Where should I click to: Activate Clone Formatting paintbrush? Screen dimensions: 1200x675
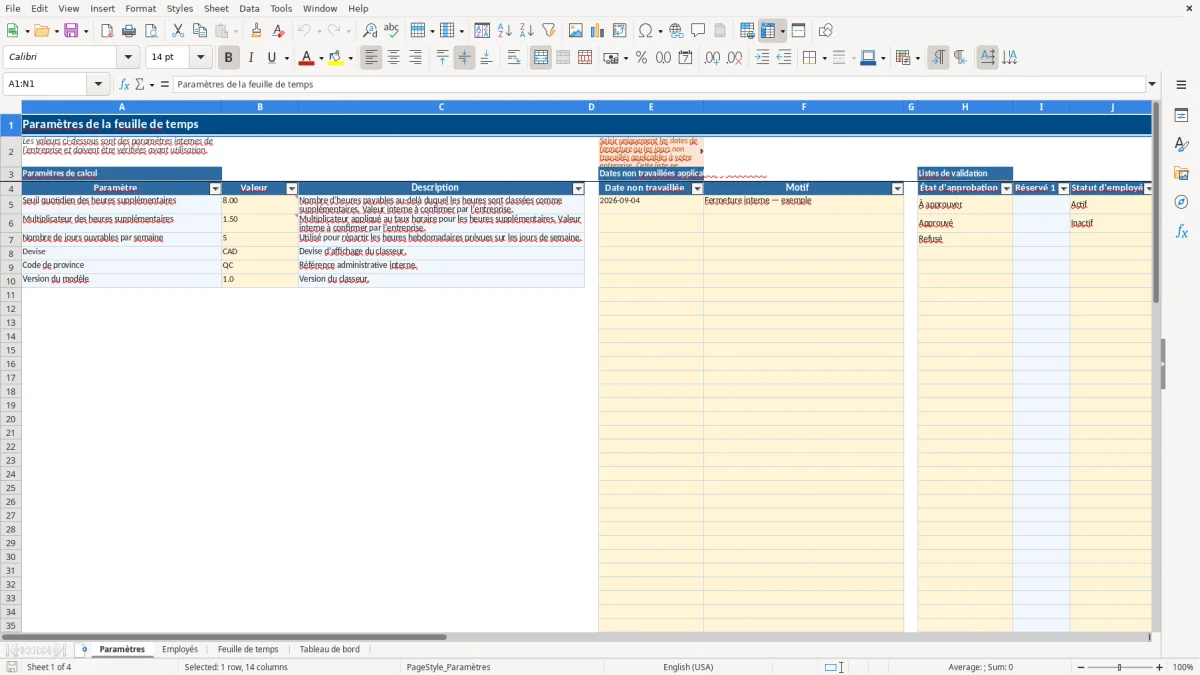pyautogui.click(x=257, y=31)
